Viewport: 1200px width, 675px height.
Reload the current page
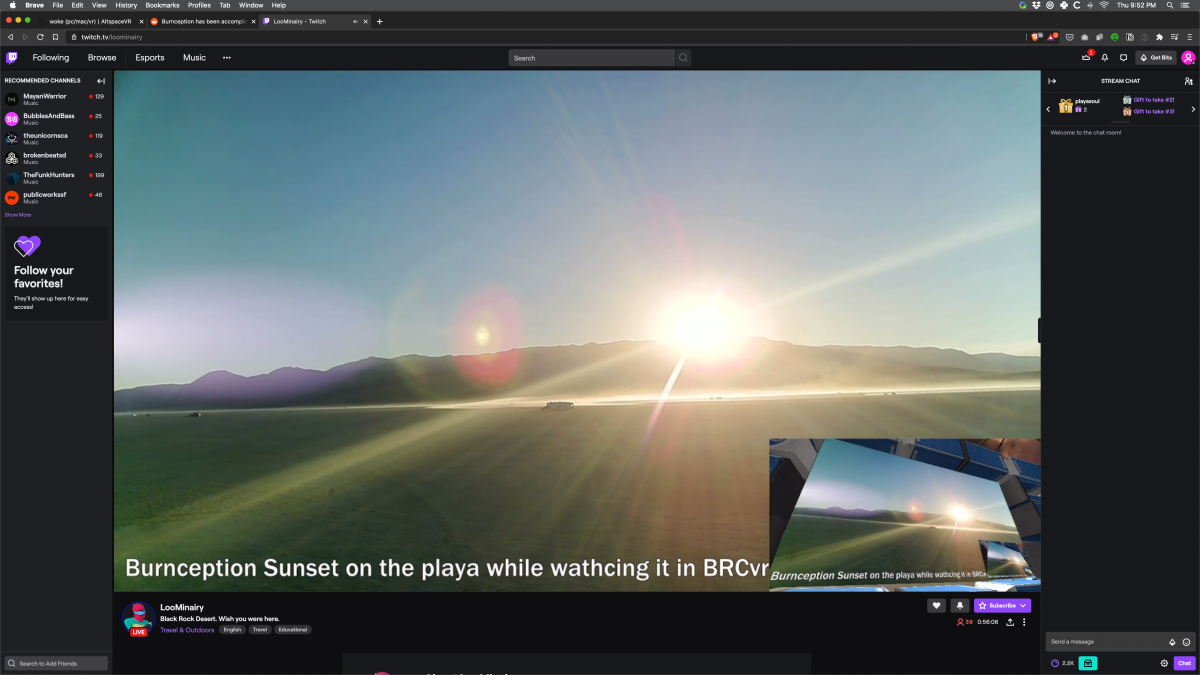pos(40,37)
